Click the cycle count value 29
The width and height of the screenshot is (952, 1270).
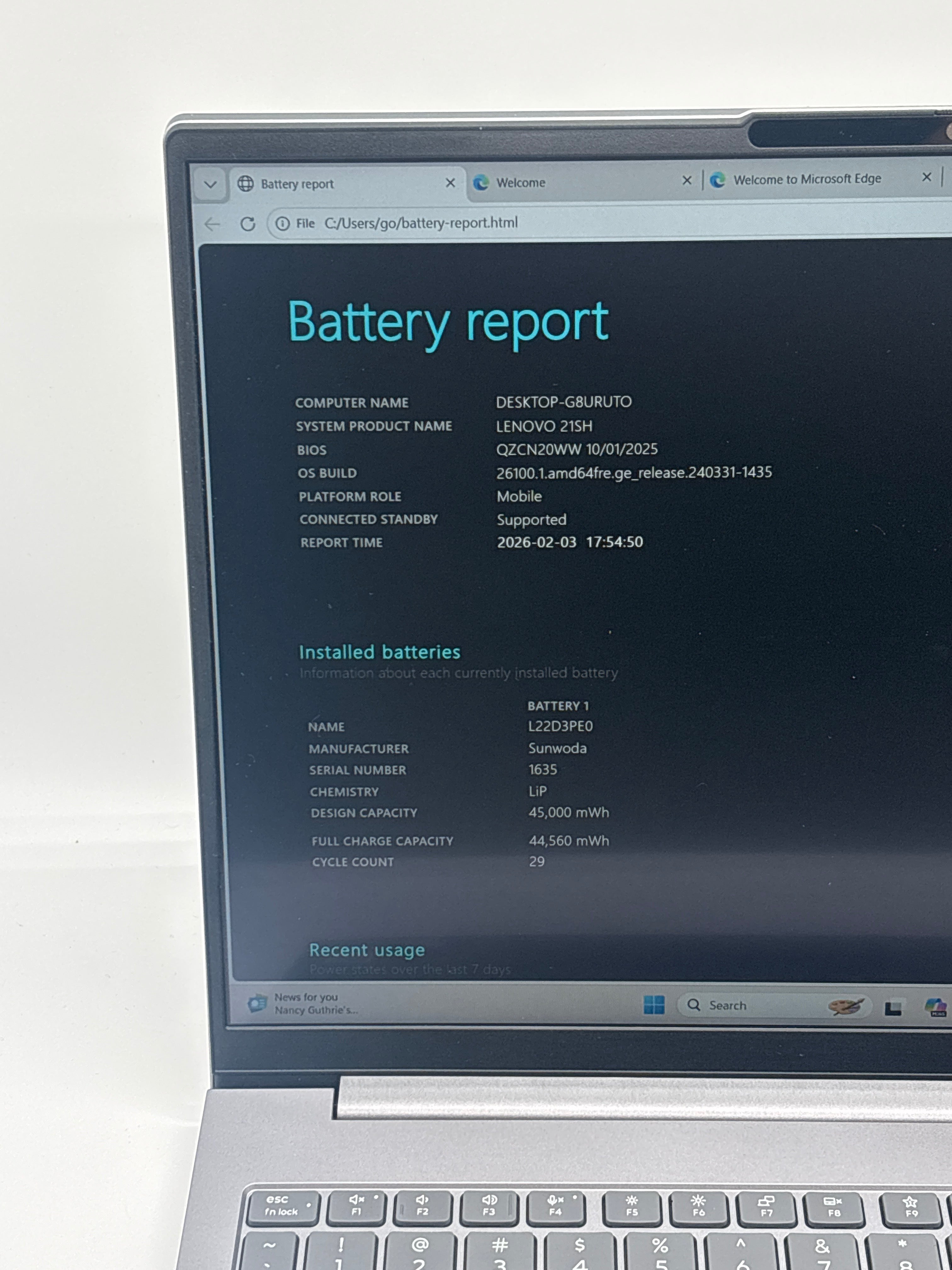tap(536, 861)
